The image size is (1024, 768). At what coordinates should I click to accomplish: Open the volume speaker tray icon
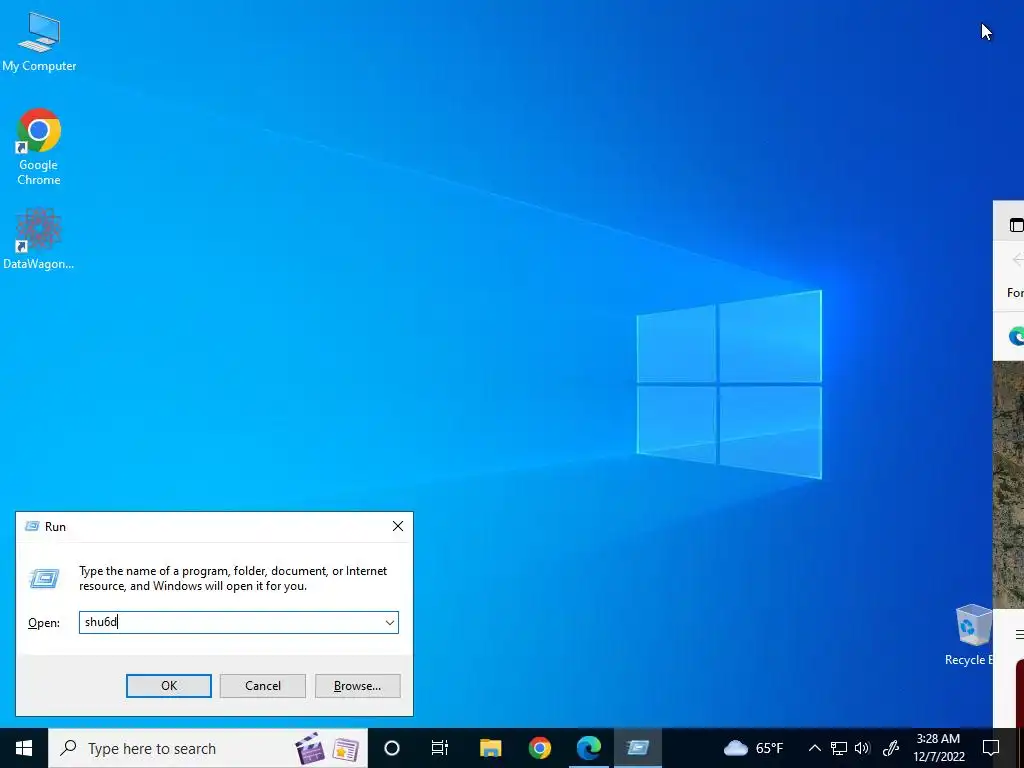(862, 748)
